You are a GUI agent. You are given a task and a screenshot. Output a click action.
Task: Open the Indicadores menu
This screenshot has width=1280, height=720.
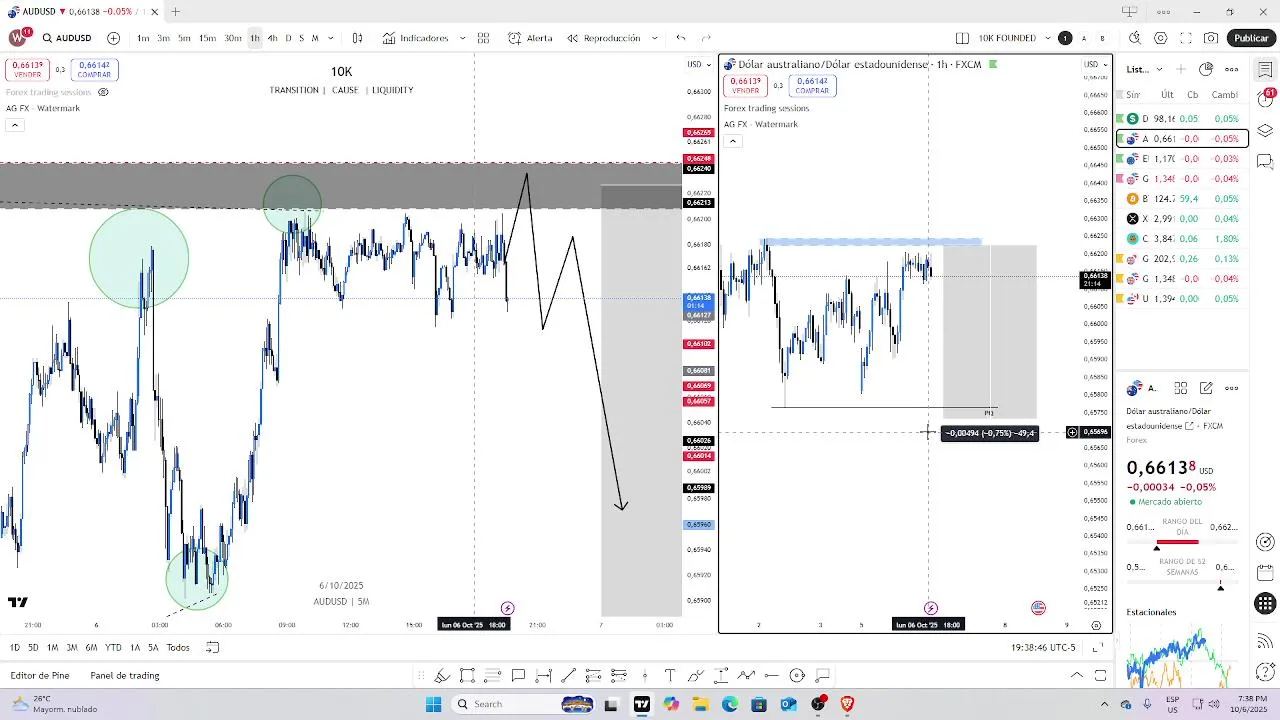tap(415, 38)
